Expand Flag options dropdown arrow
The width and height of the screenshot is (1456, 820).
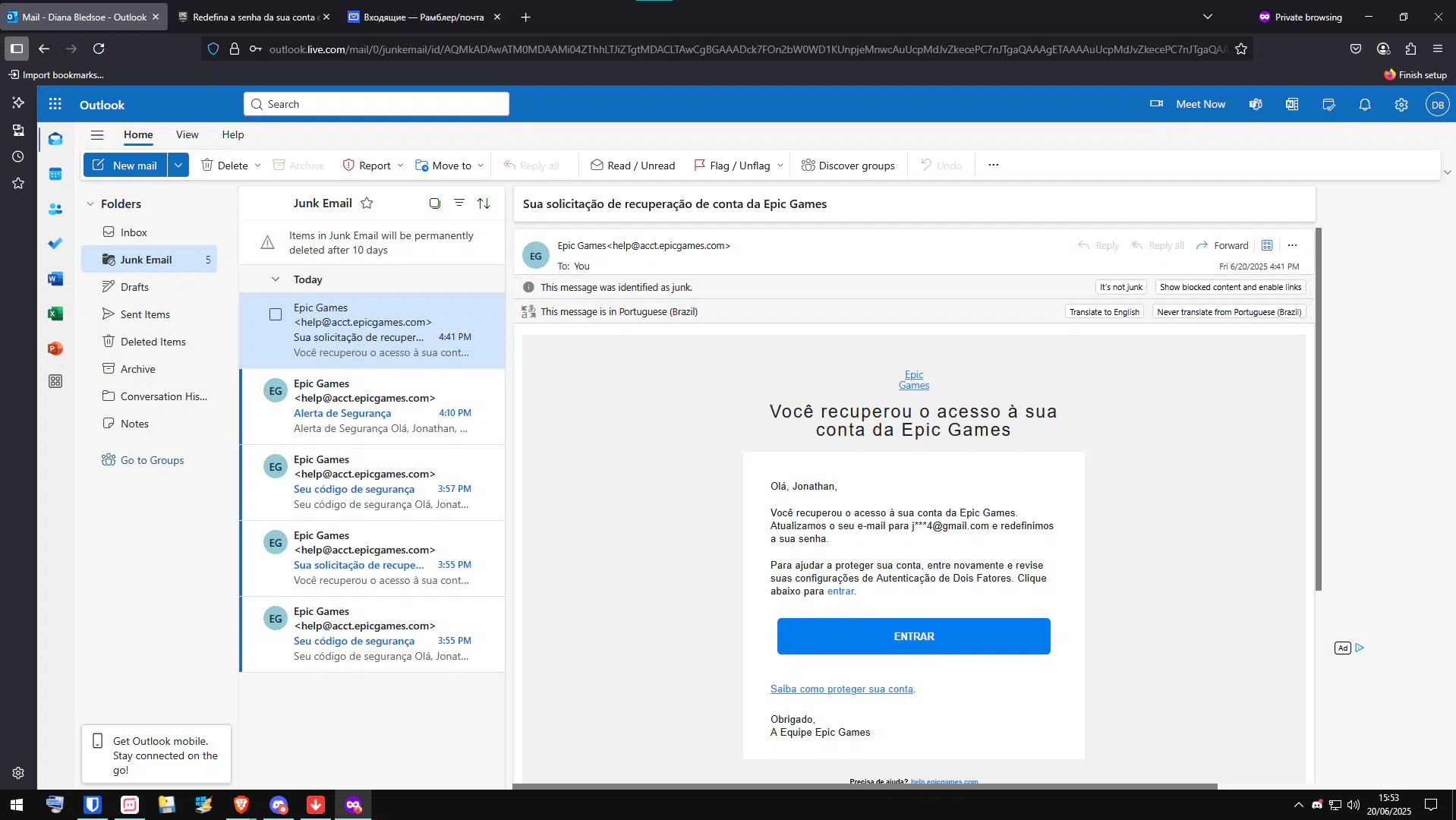(780, 166)
